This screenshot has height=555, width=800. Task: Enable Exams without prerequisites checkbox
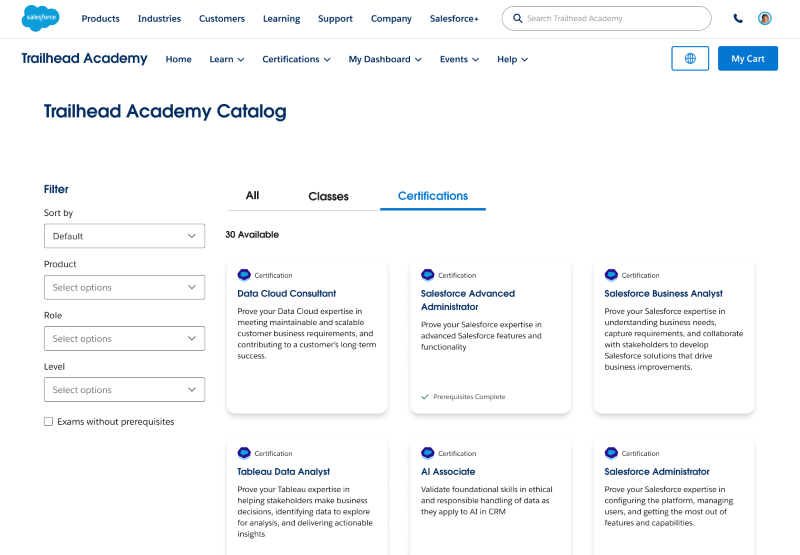pos(49,422)
